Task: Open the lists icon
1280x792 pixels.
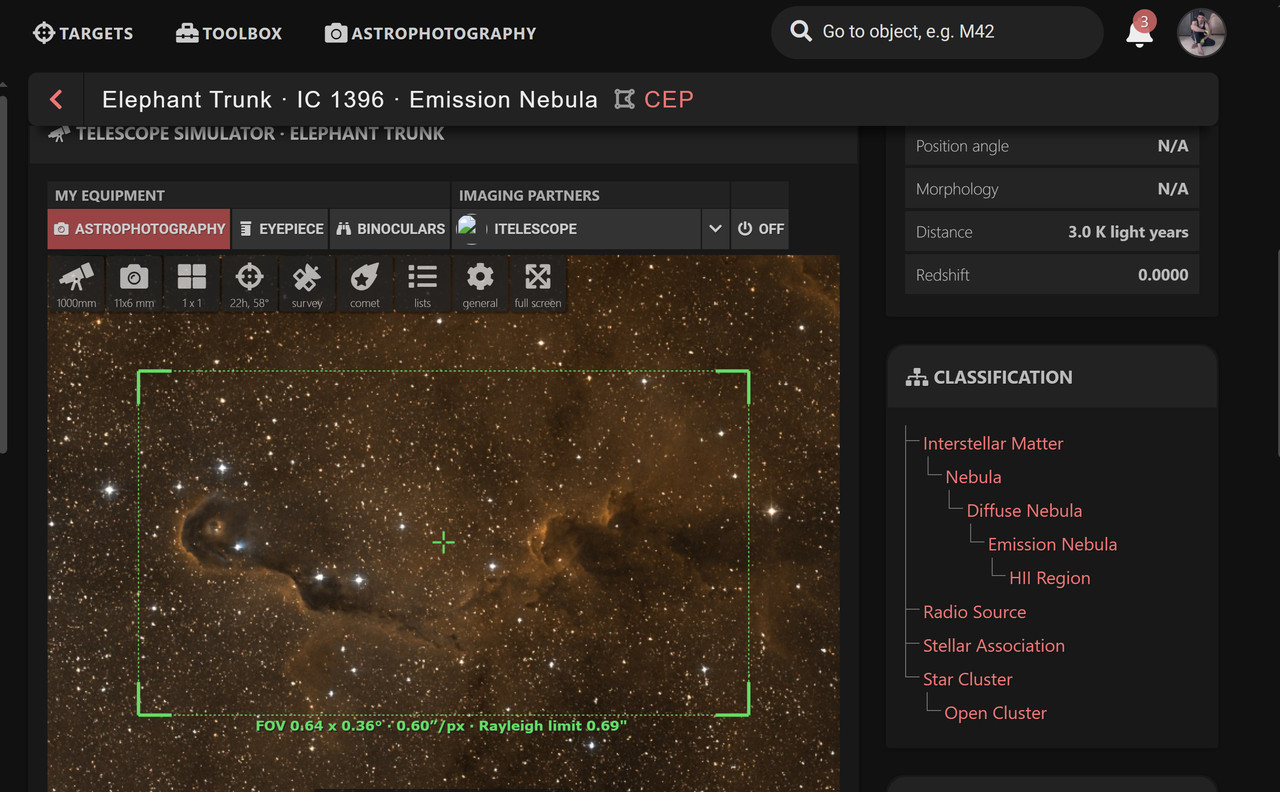Action: coord(423,284)
